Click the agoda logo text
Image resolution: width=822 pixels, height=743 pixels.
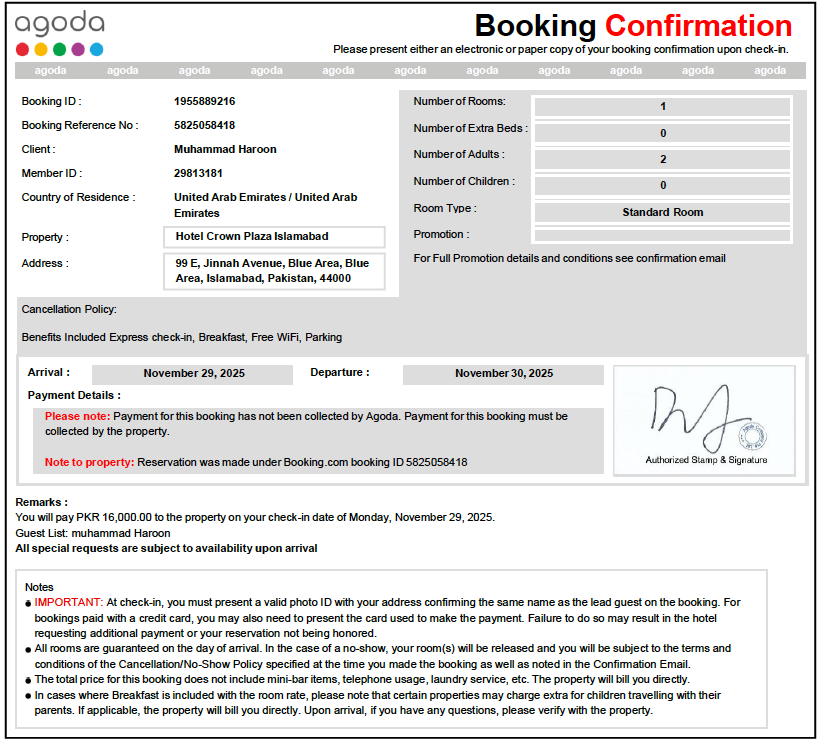pos(59,23)
